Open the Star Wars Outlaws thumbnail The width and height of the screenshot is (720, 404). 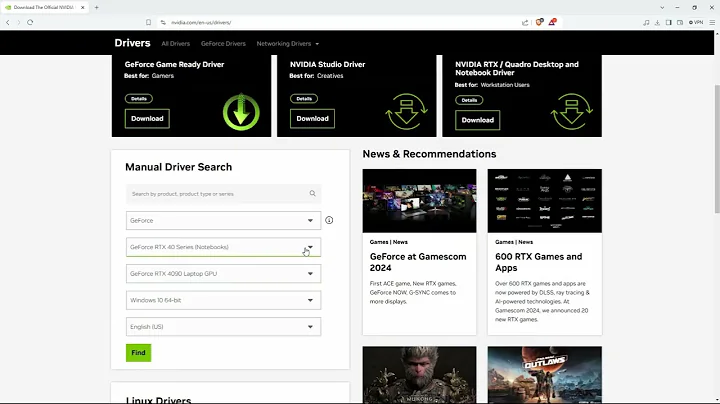(x=545, y=375)
